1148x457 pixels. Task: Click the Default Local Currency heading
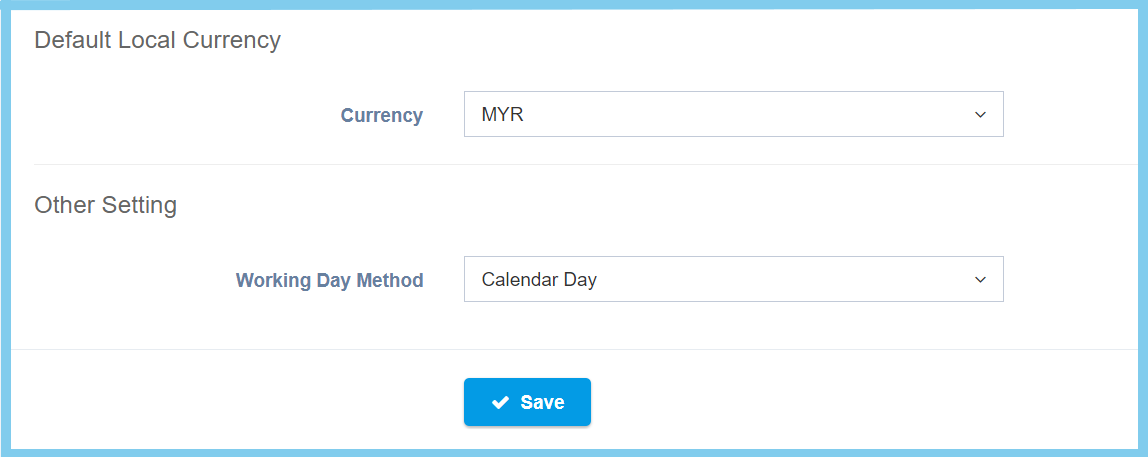click(157, 40)
